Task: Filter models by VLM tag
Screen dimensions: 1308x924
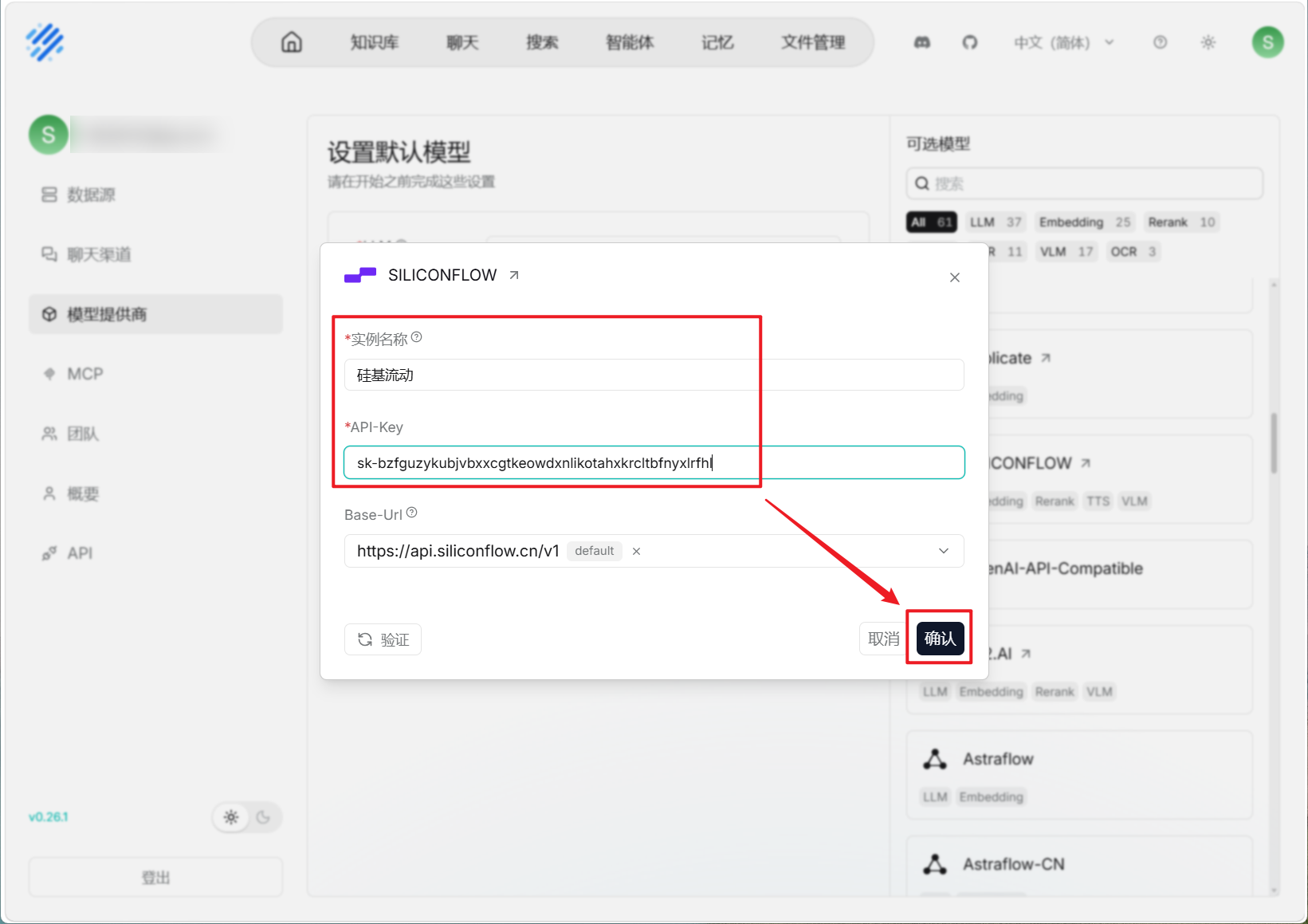Action: tap(1066, 252)
